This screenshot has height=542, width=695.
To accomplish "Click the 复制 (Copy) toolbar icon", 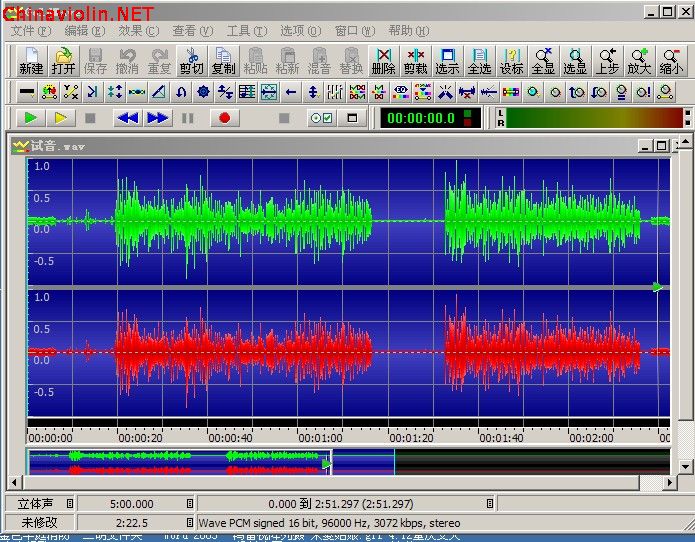I will (x=223, y=61).
